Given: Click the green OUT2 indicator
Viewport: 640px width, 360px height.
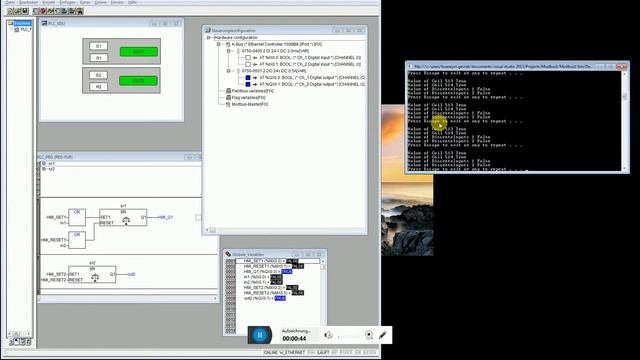Looking at the screenshot, I should click(138, 81).
